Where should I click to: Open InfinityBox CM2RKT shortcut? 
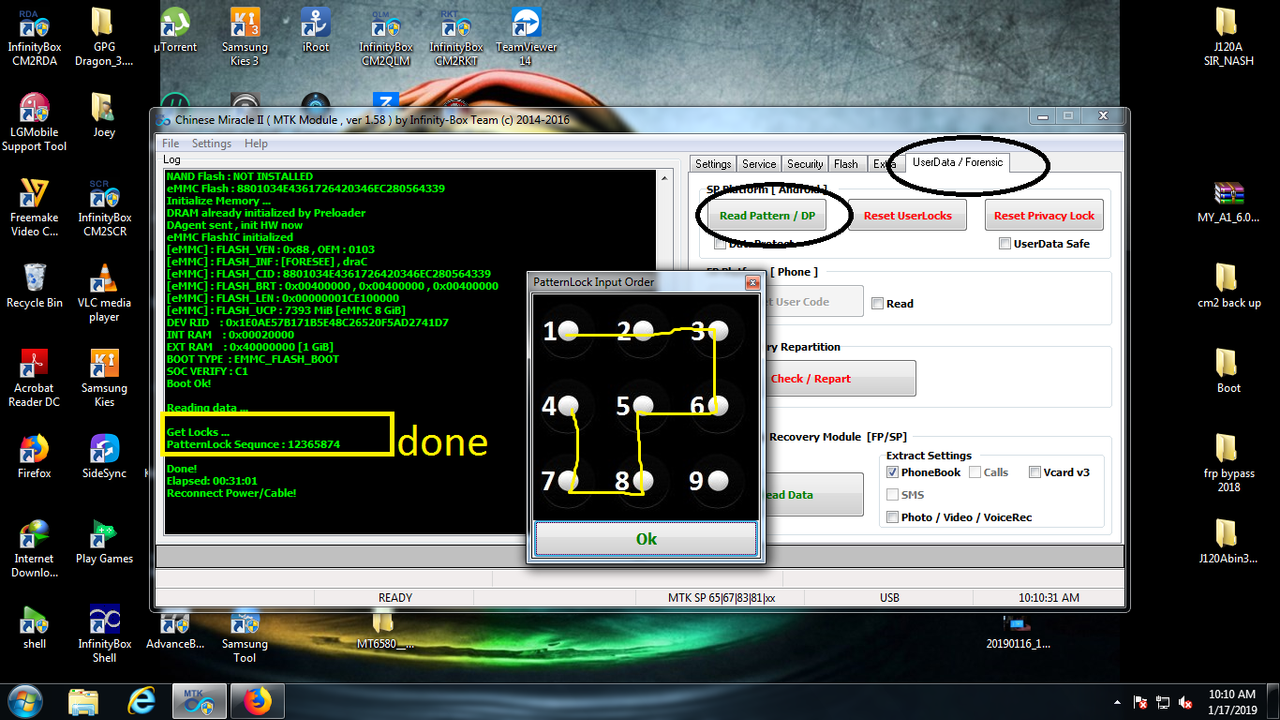456,36
